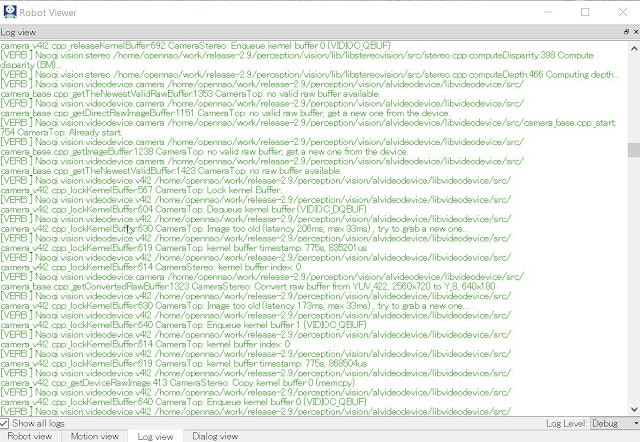The width and height of the screenshot is (640, 442).
Task: Click log line 'Convert raw buffer from YUV422'
Action: pos(248,287)
